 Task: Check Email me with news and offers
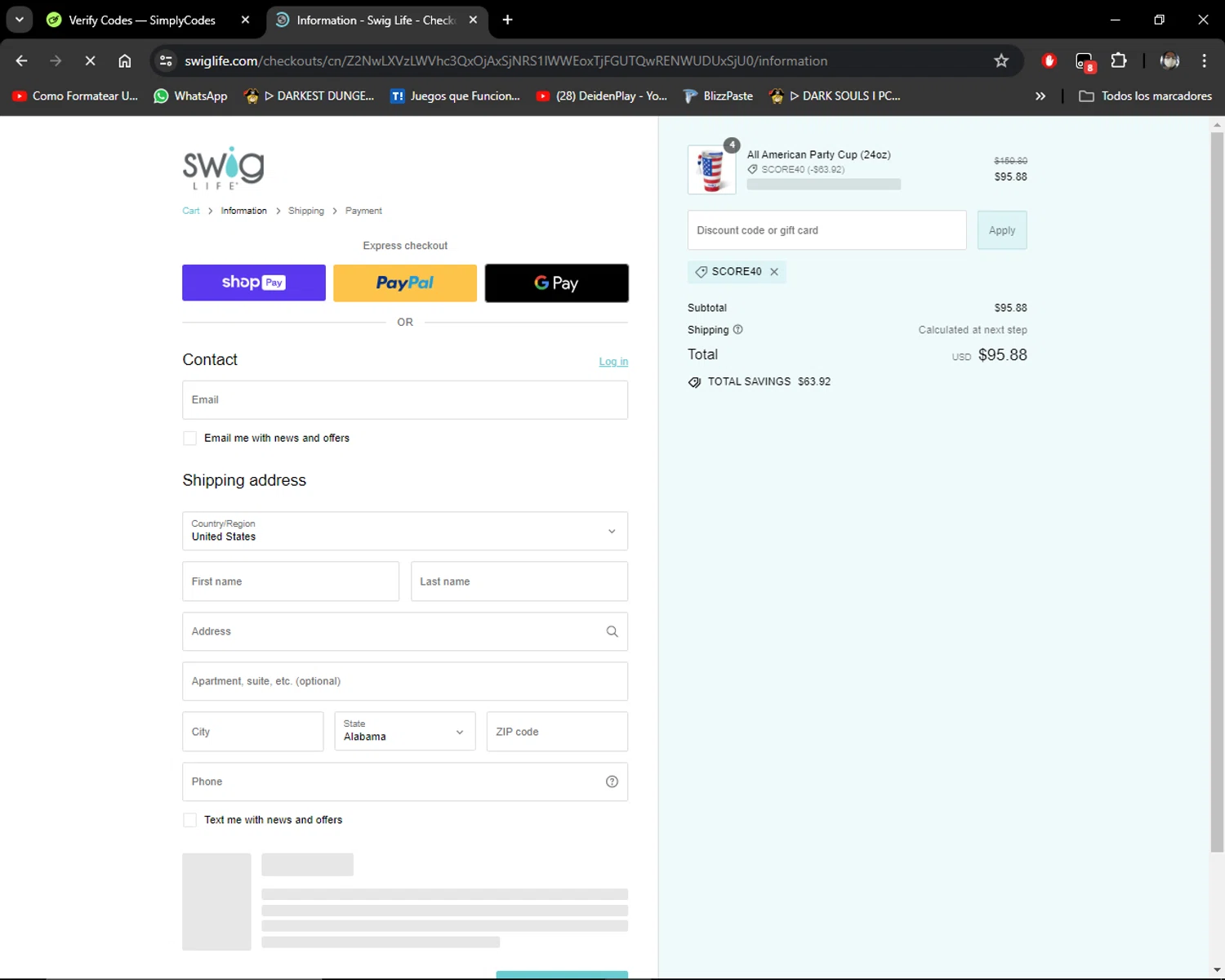(x=189, y=439)
